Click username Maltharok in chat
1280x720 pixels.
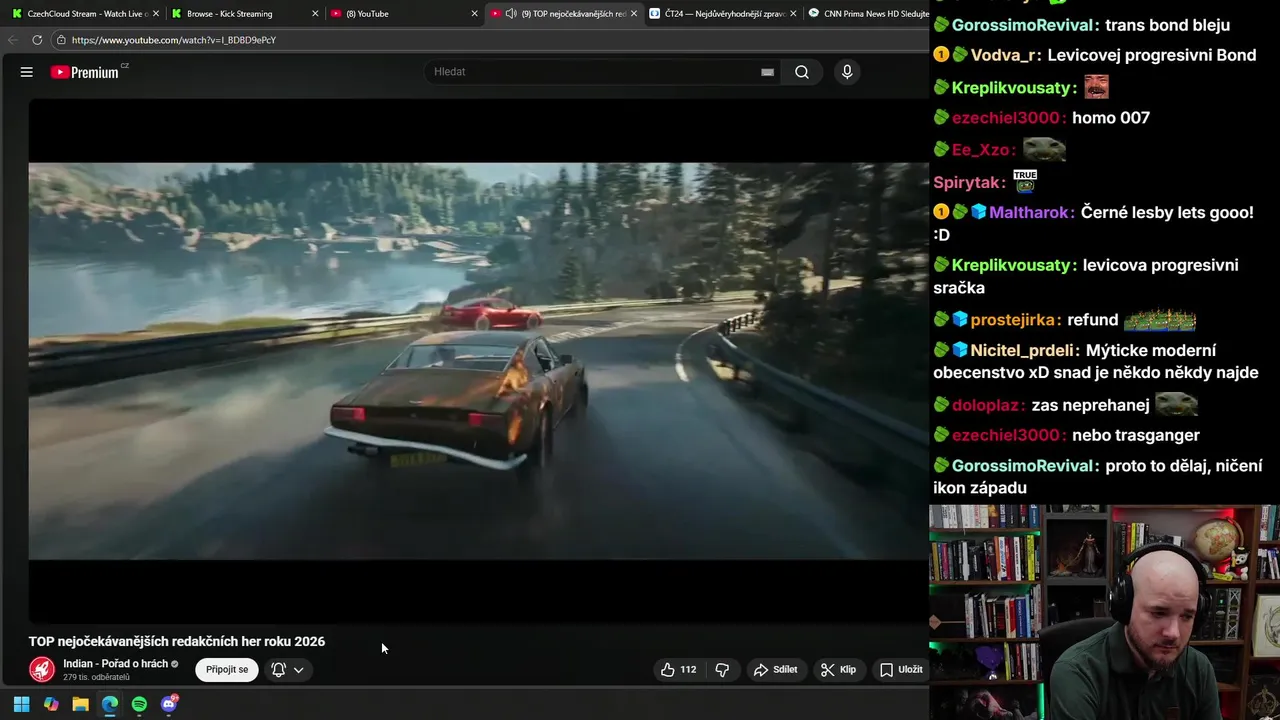(1029, 212)
